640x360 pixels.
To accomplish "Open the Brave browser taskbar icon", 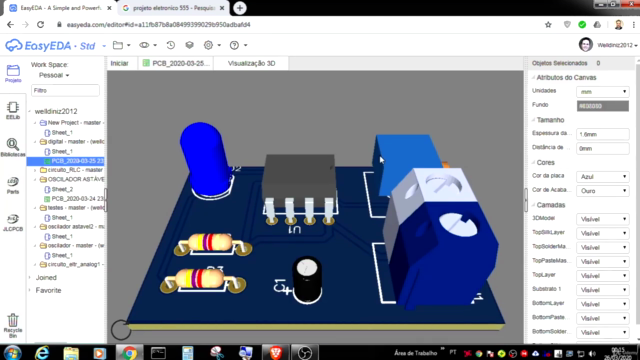I will pos(276,353).
